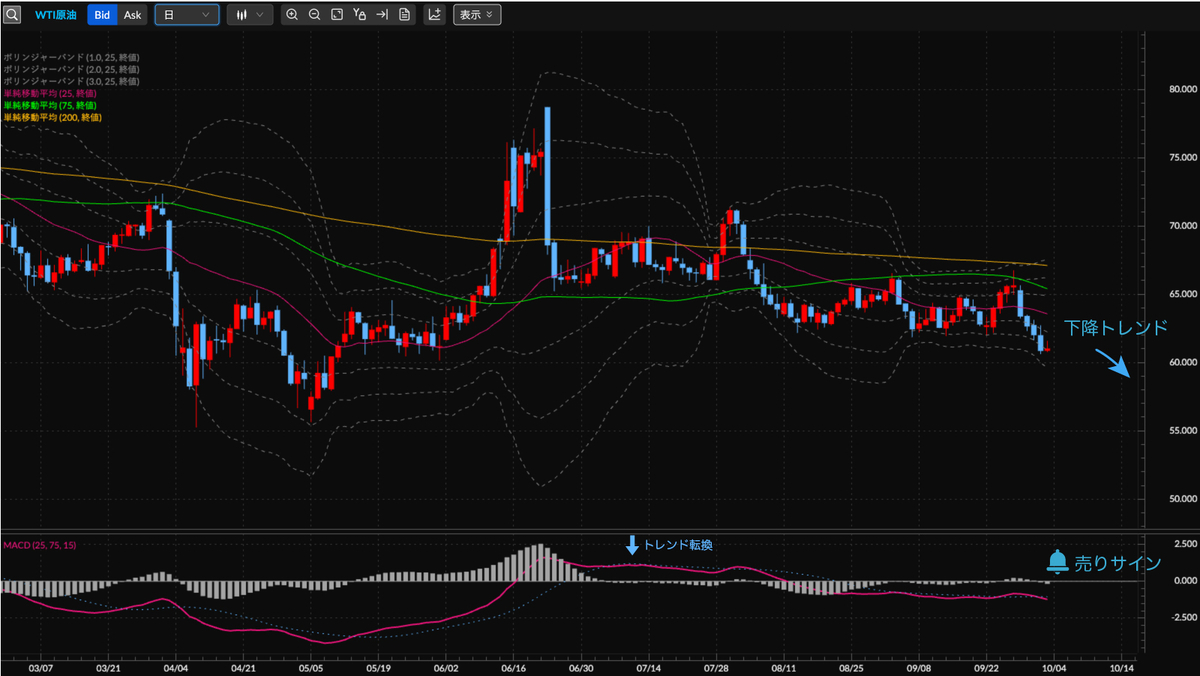Viewport: 1200px width, 676px height.
Task: Open the document/report icon in toolbar
Action: [x=403, y=15]
